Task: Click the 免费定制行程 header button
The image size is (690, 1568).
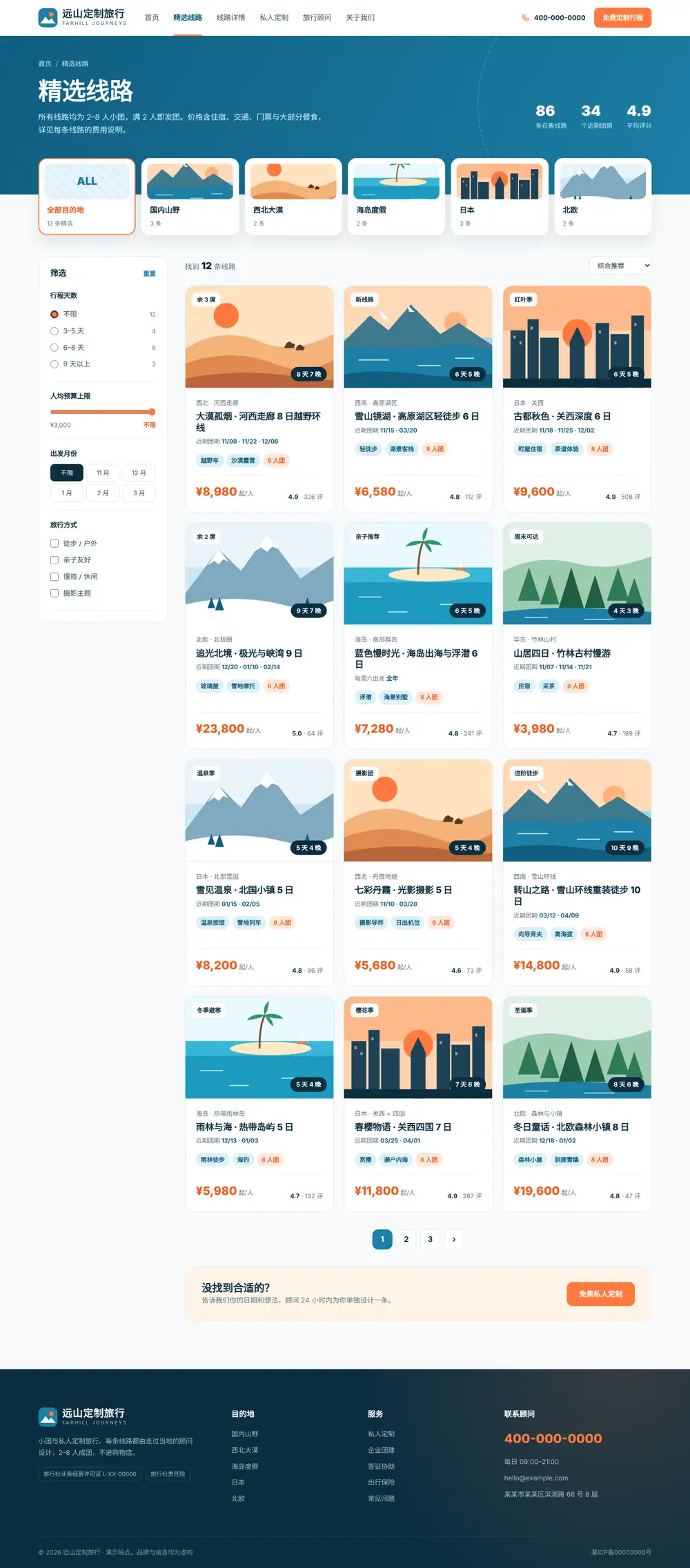Action: click(x=622, y=18)
